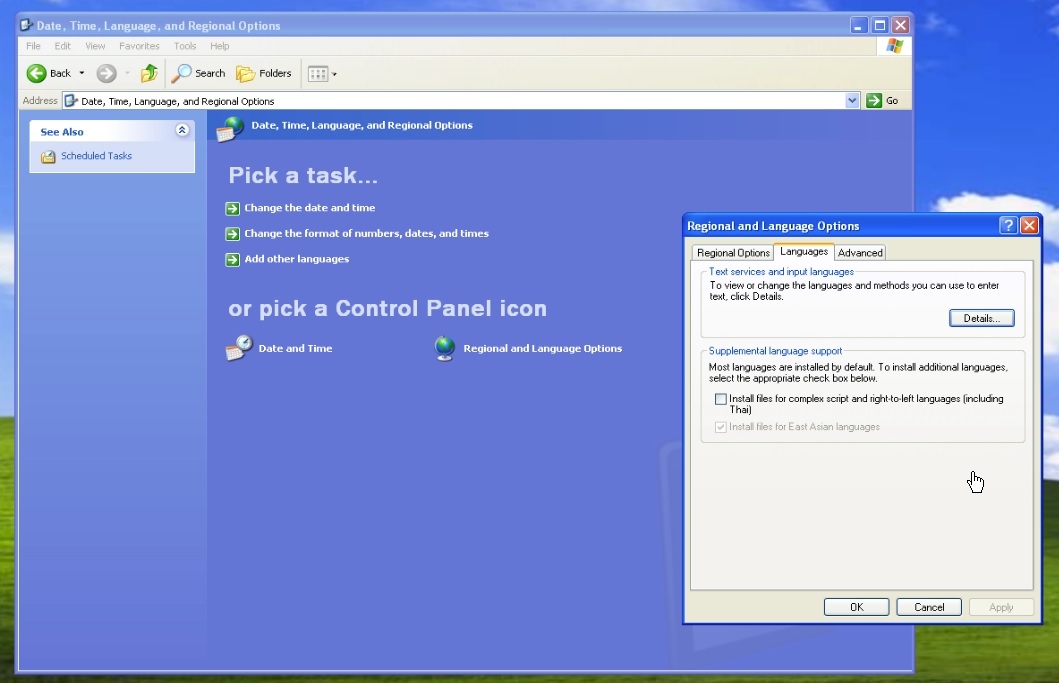1059x683 pixels.
Task: Open the Edit menu
Action: [62, 46]
